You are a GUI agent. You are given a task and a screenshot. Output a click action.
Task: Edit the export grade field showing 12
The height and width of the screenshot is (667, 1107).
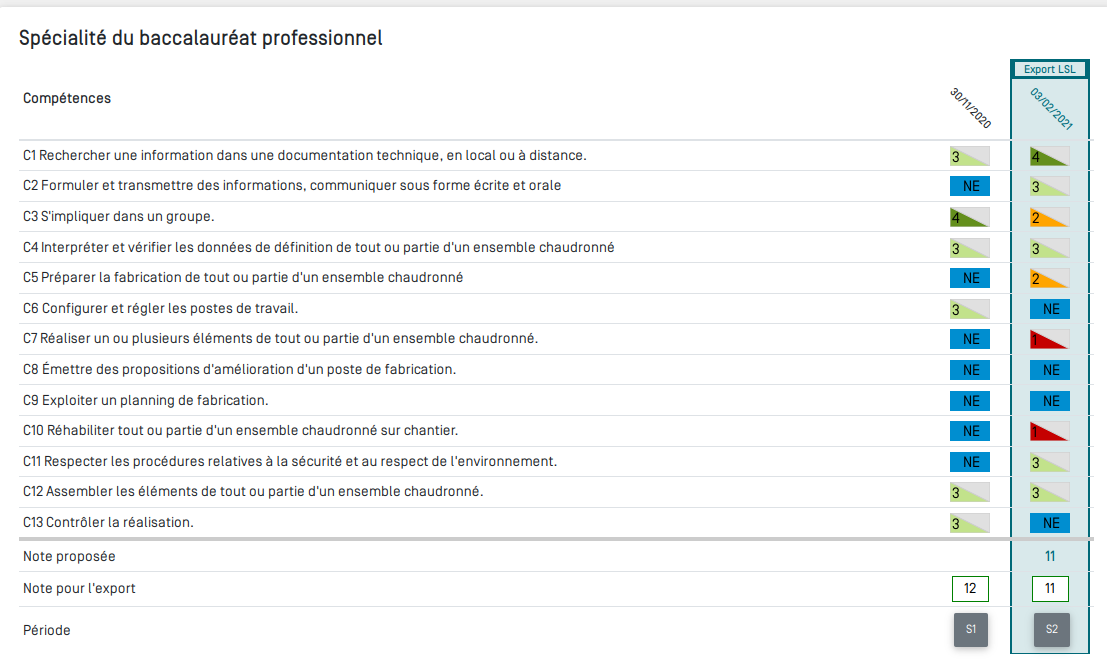[970, 589]
